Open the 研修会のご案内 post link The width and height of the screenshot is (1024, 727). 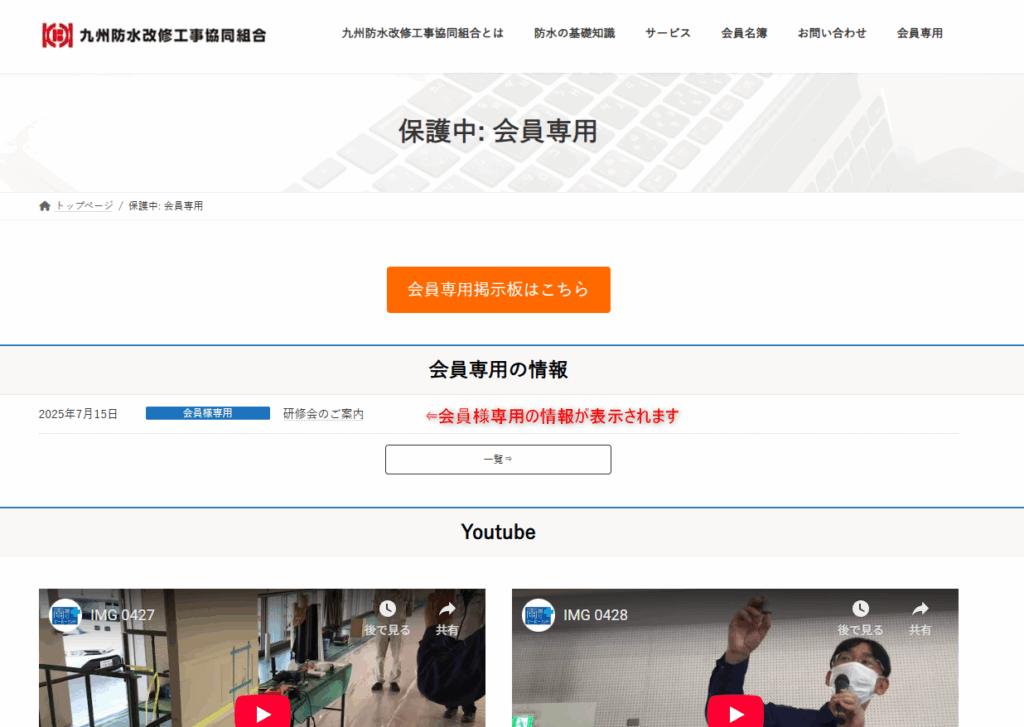coord(323,414)
